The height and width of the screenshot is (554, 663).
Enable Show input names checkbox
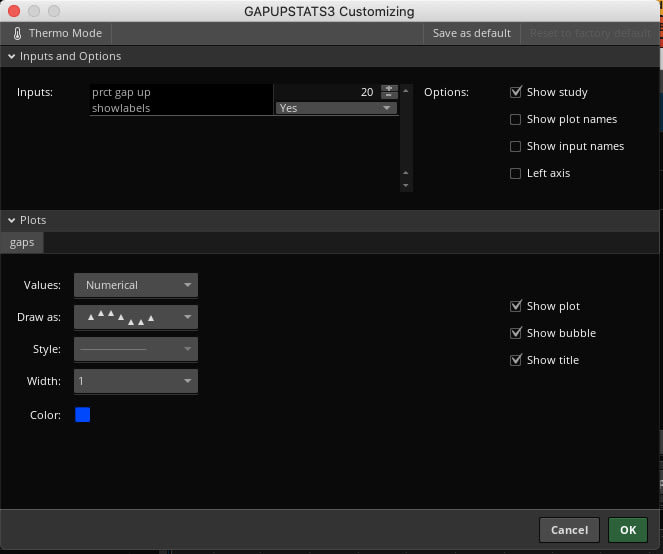tap(515, 146)
